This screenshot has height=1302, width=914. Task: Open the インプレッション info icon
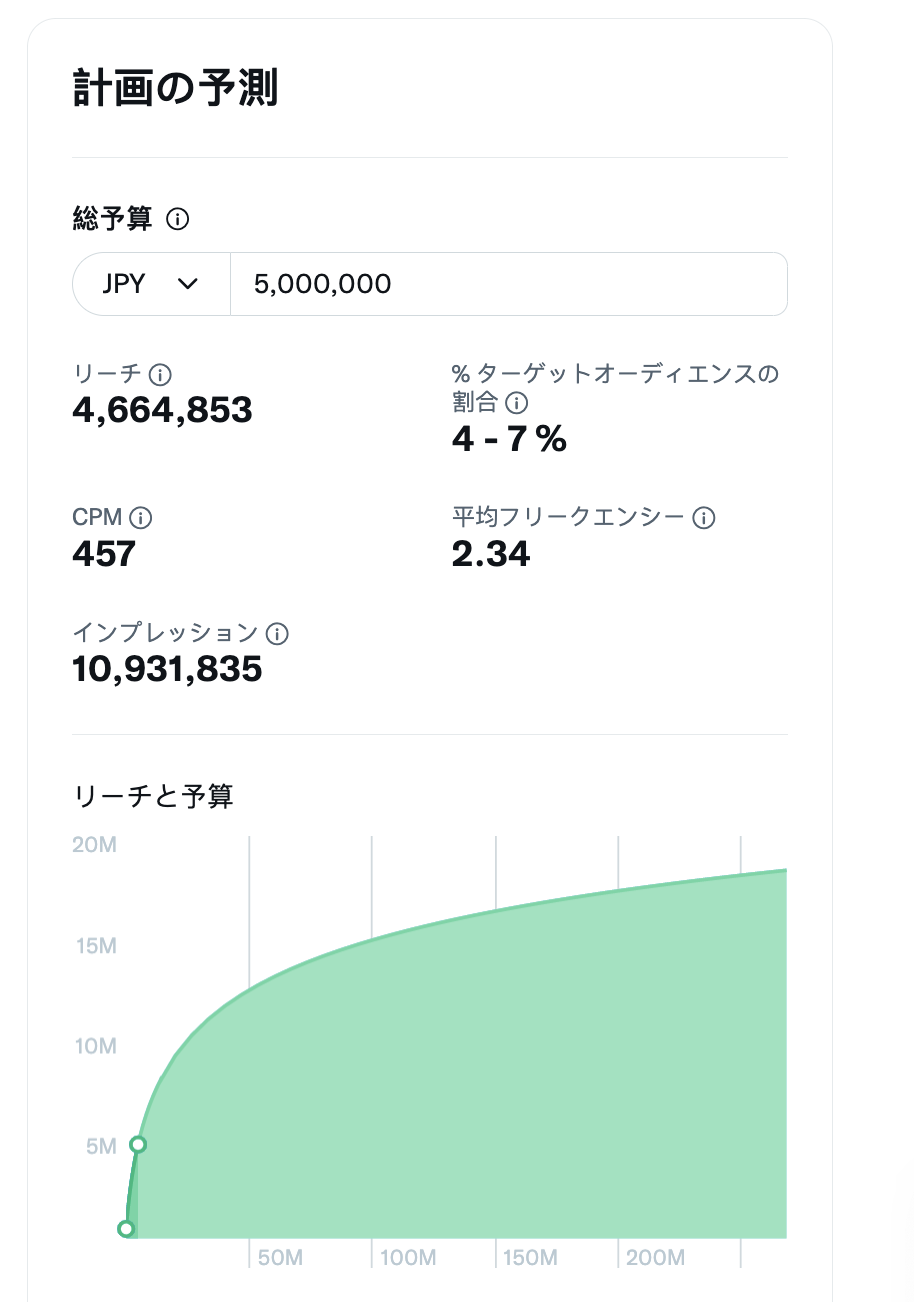[277, 633]
